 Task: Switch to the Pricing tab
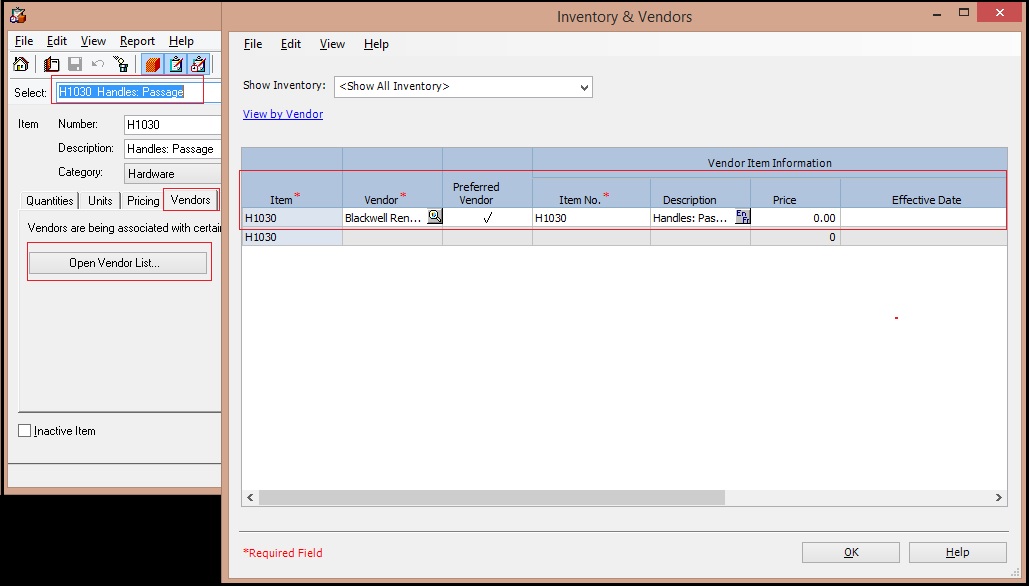pos(143,201)
